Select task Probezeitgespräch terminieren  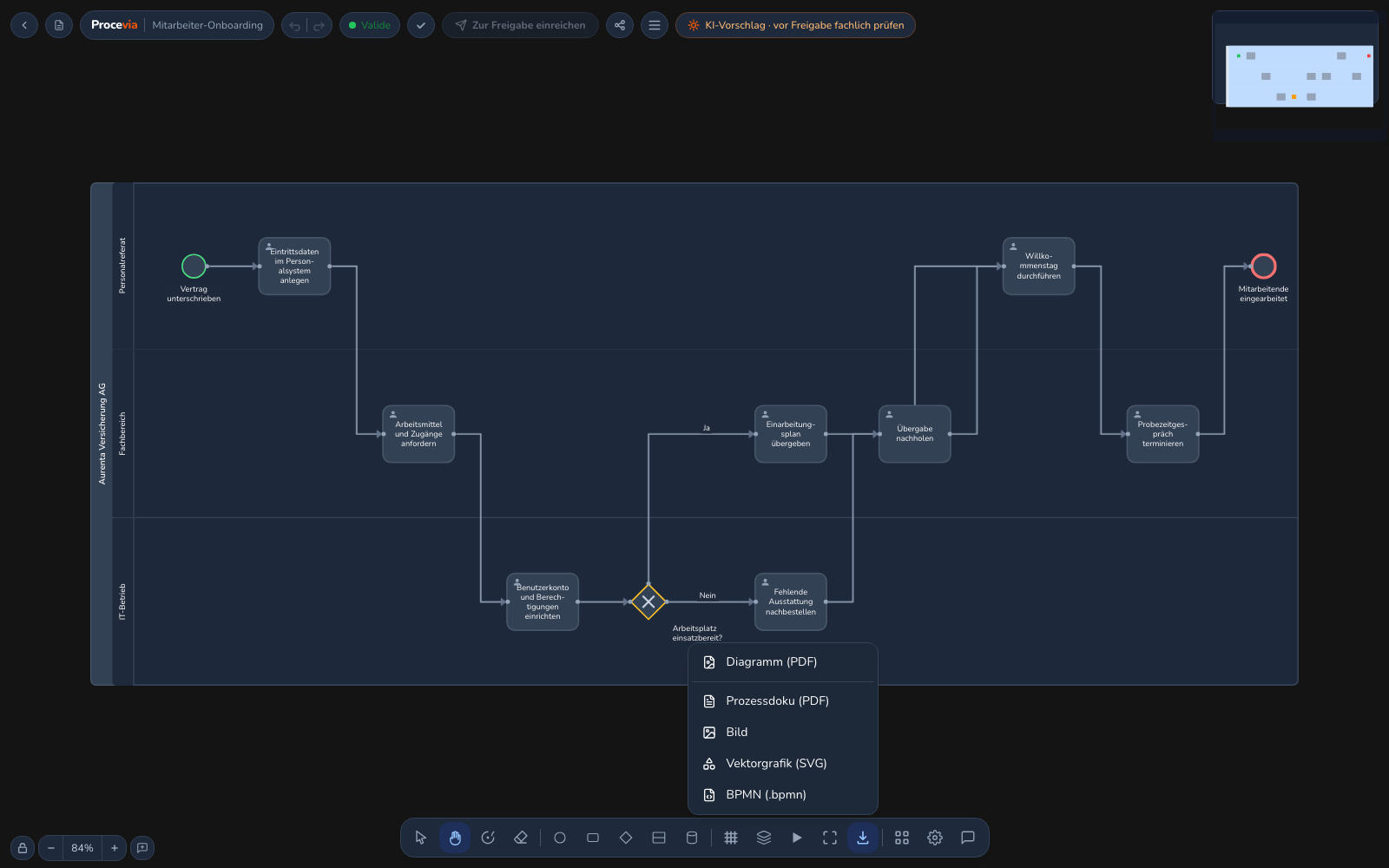pyautogui.click(x=1163, y=434)
